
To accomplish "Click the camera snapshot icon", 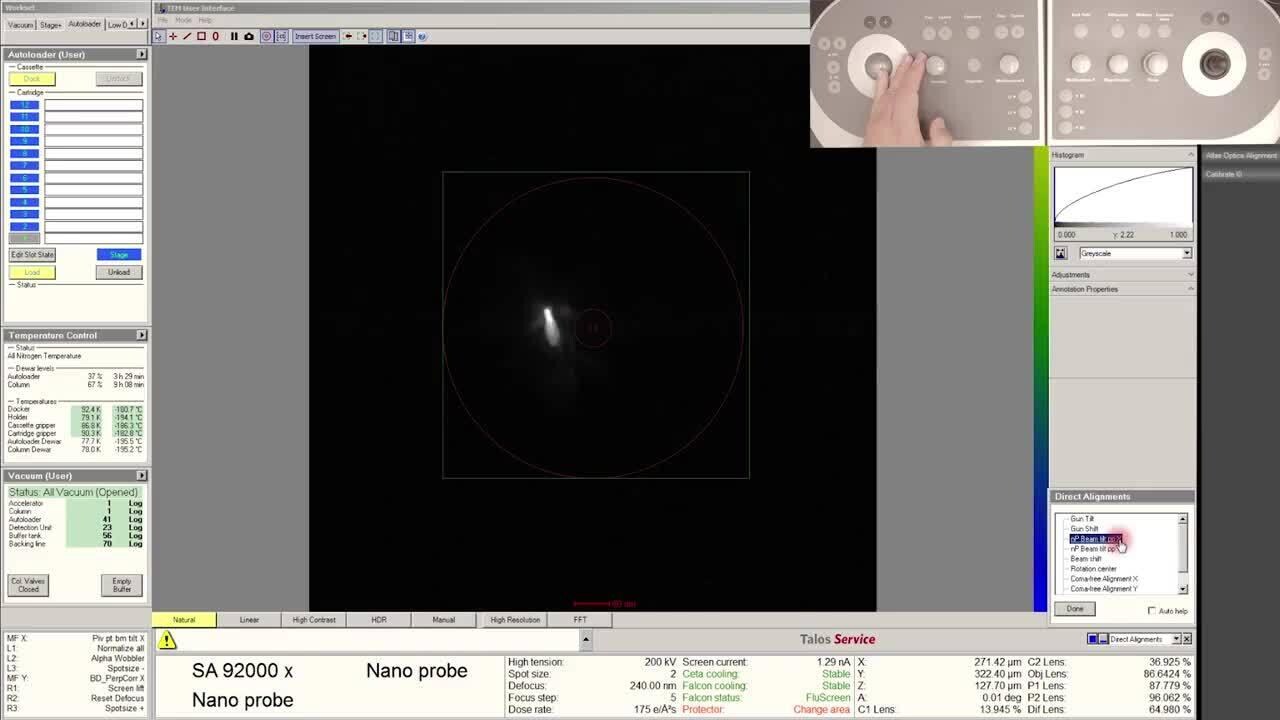I will [249, 36].
